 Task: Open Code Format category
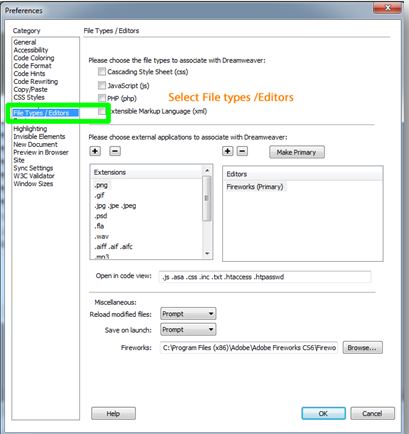(x=32, y=66)
